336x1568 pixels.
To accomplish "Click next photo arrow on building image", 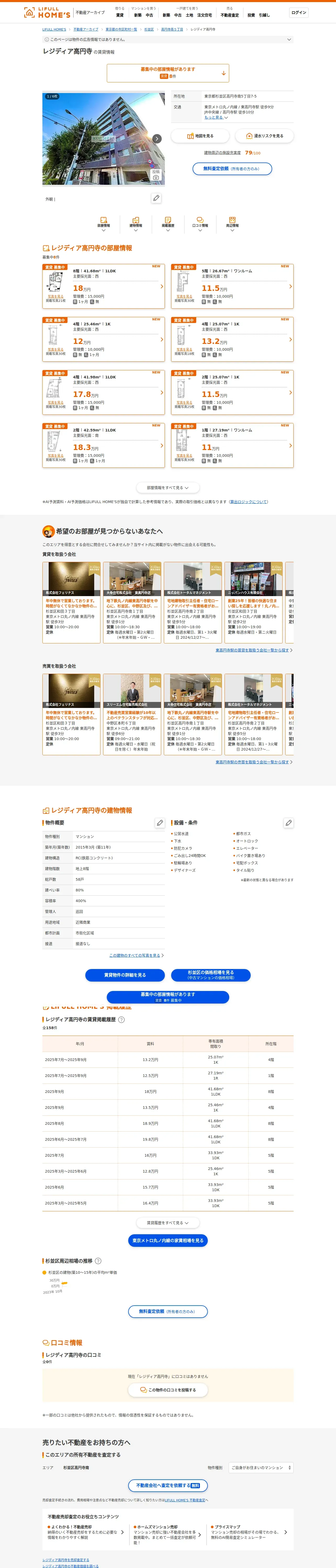I will (x=157, y=139).
